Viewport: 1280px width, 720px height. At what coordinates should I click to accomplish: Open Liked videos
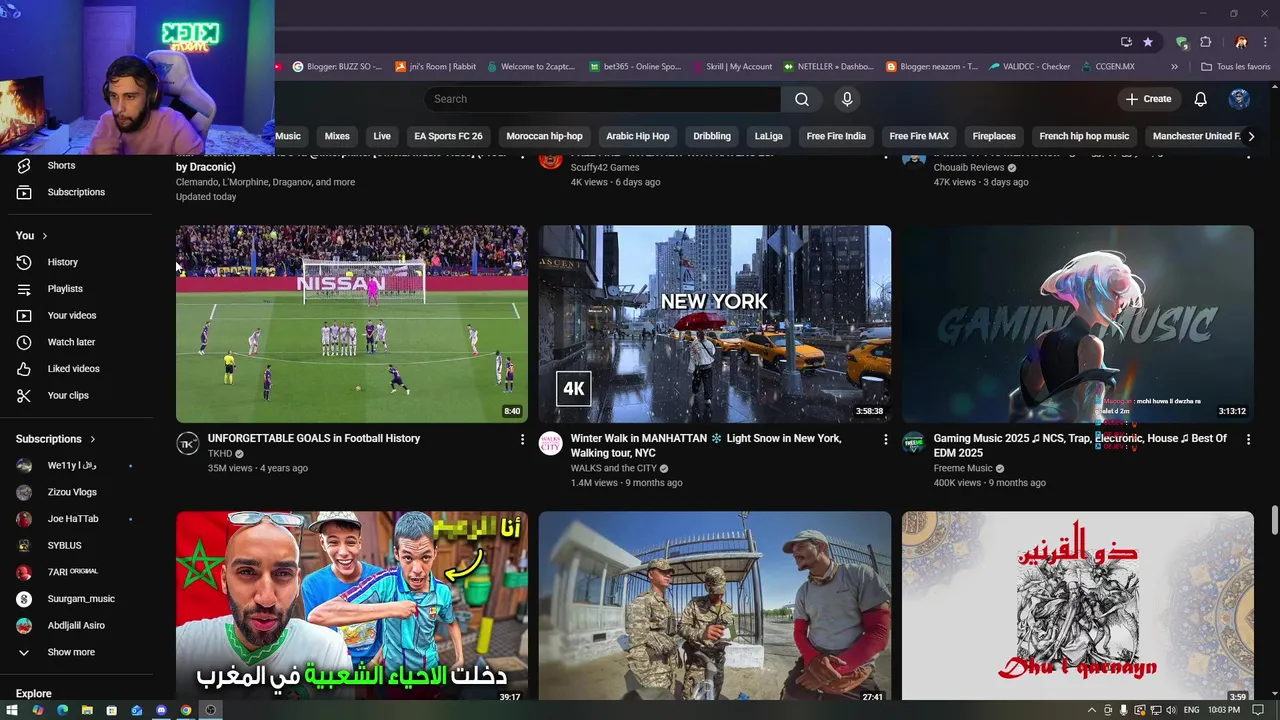pyautogui.click(x=76, y=369)
